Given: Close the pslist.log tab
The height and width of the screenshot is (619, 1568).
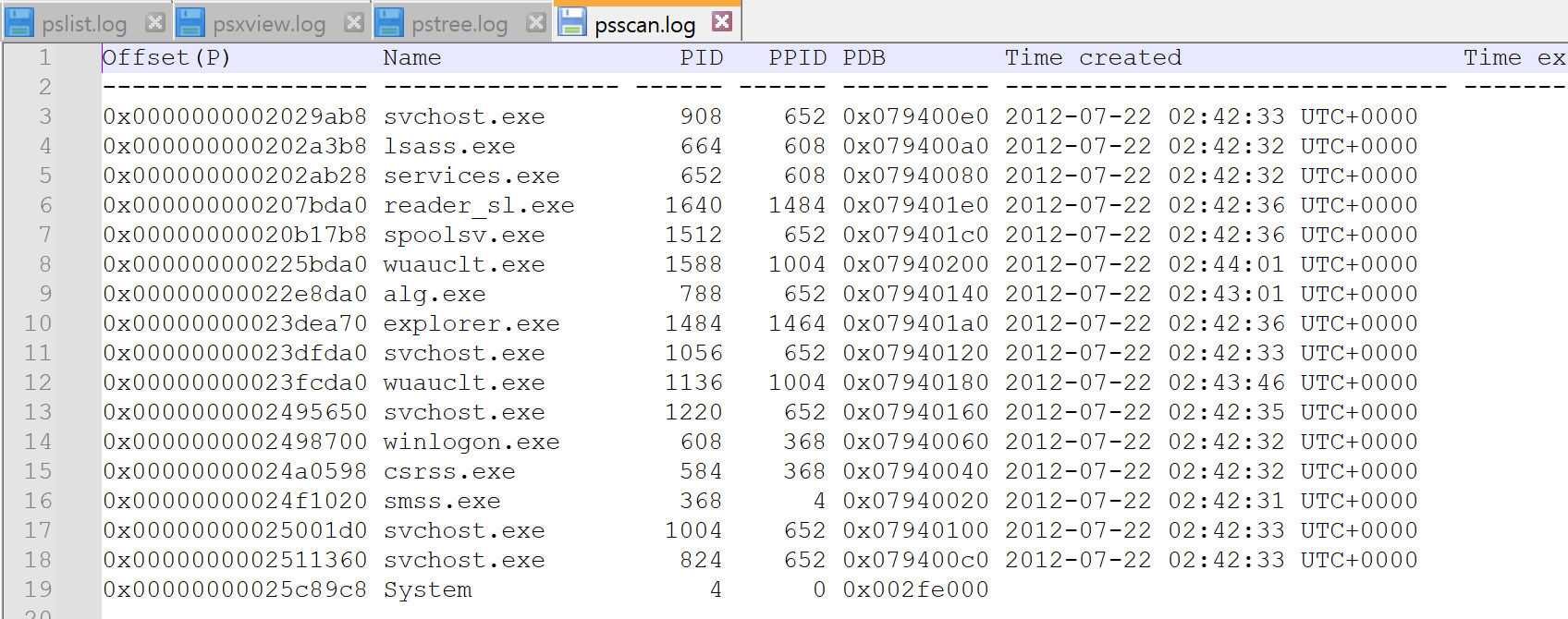Looking at the screenshot, I should click(x=155, y=22).
